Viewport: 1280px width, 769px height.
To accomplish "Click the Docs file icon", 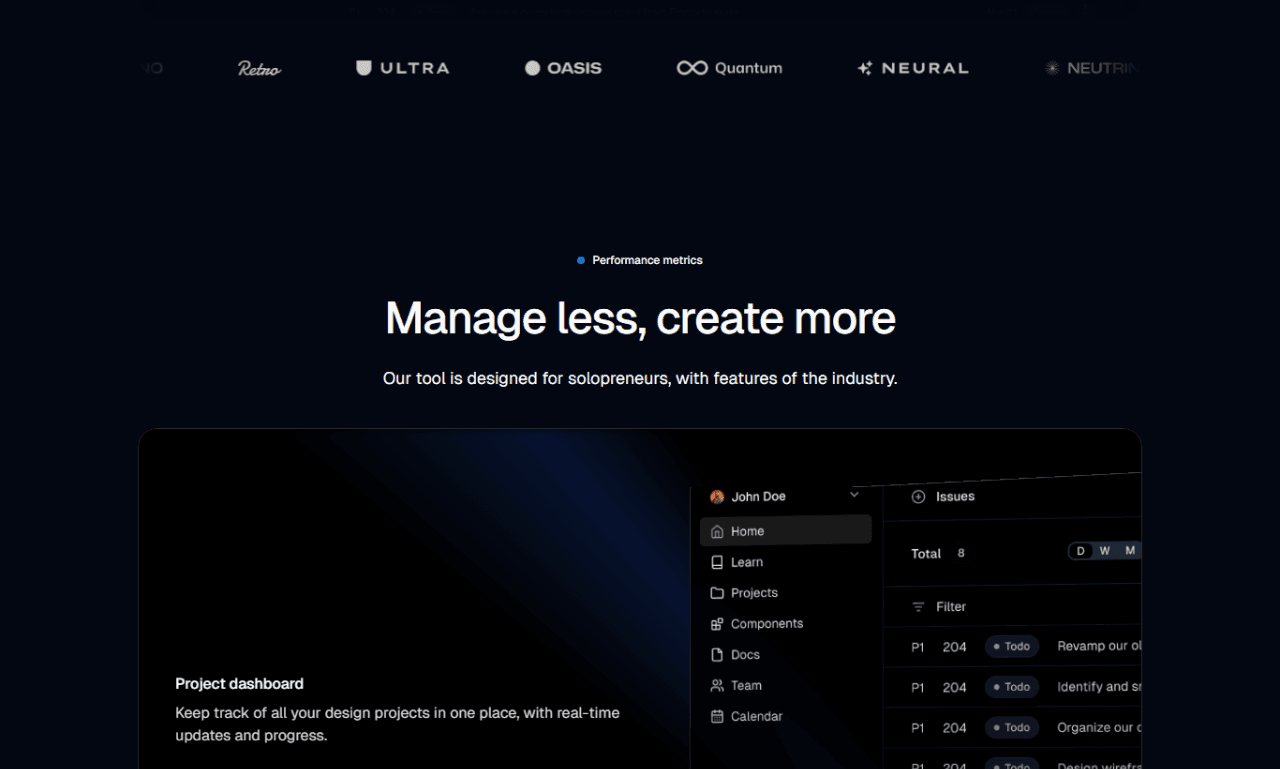I will (717, 655).
